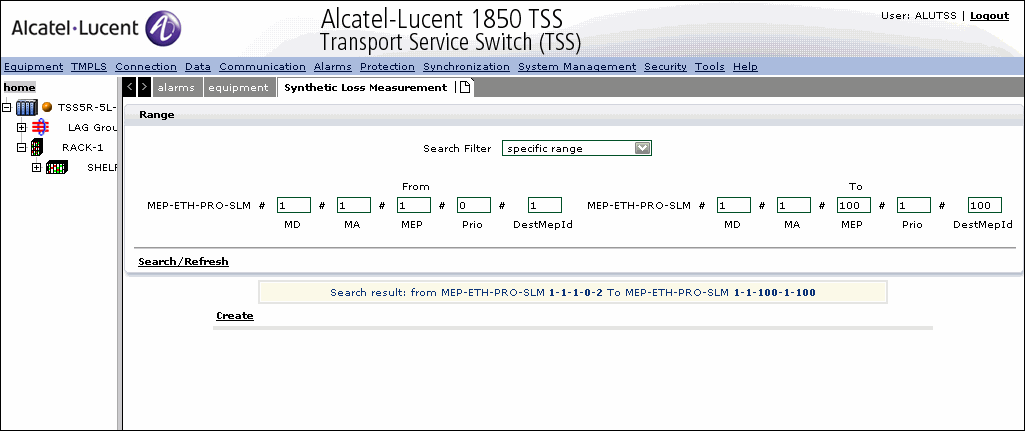Collapse the RACK-1 tree node
This screenshot has width=1025, height=431.
pyautogui.click(x=22, y=147)
